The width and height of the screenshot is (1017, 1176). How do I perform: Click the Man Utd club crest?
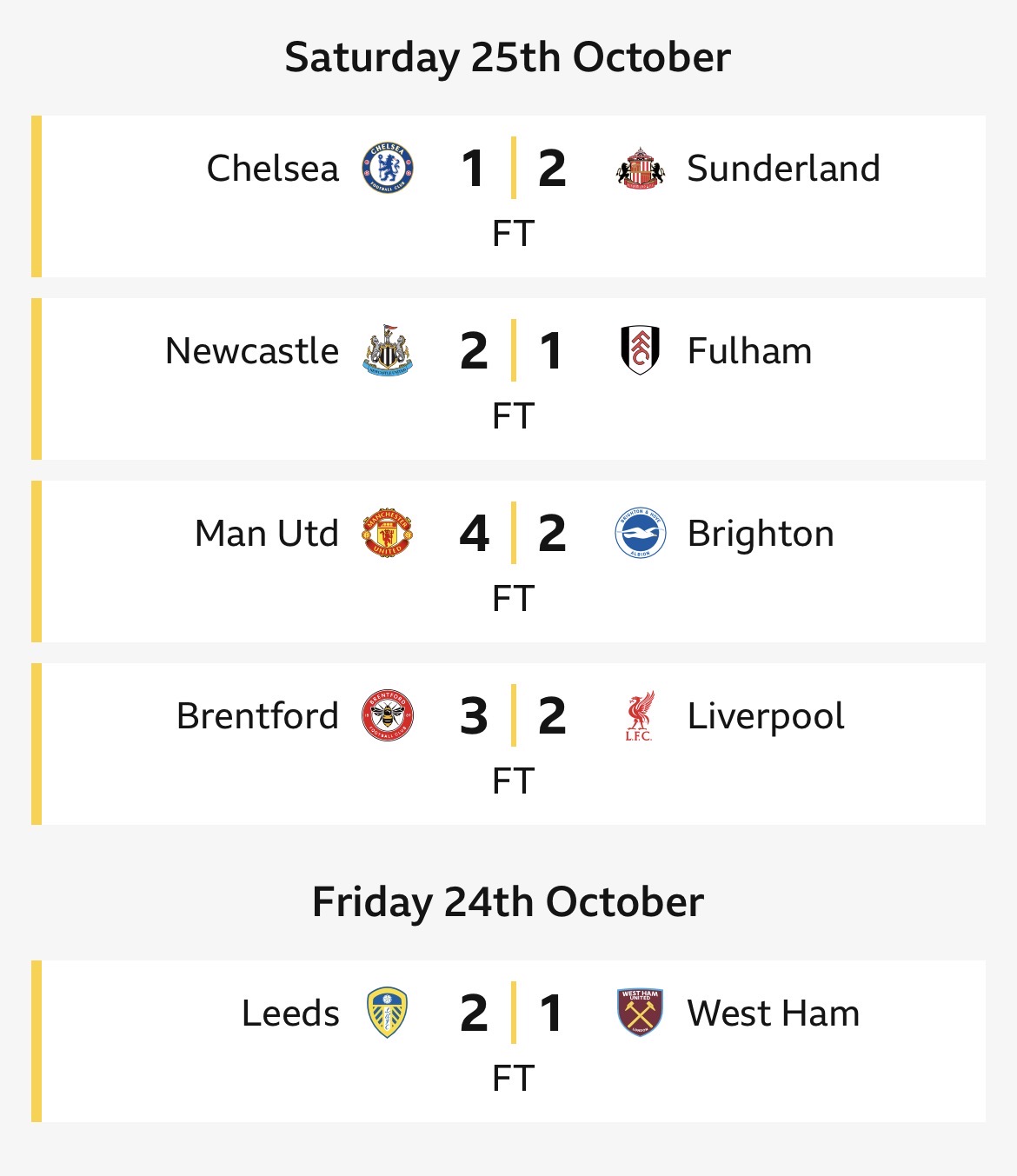click(388, 534)
